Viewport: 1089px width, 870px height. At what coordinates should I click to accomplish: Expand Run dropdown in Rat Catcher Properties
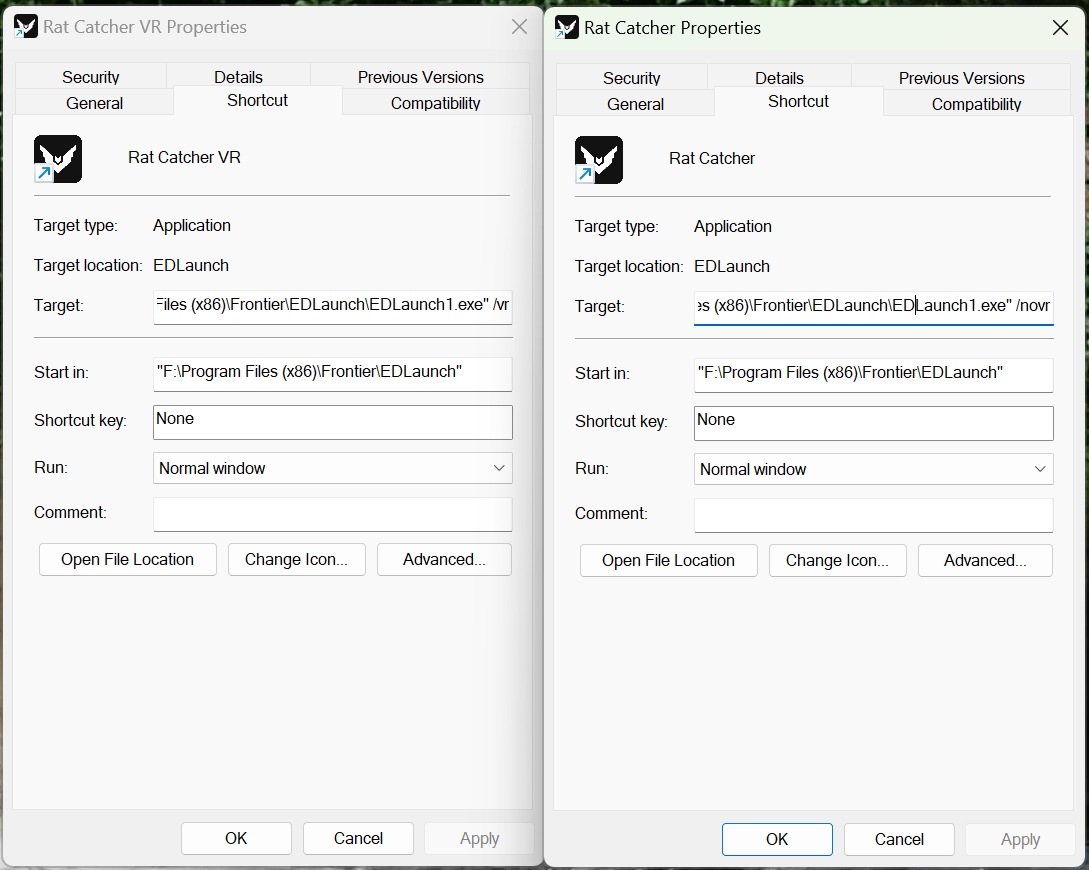tap(874, 469)
